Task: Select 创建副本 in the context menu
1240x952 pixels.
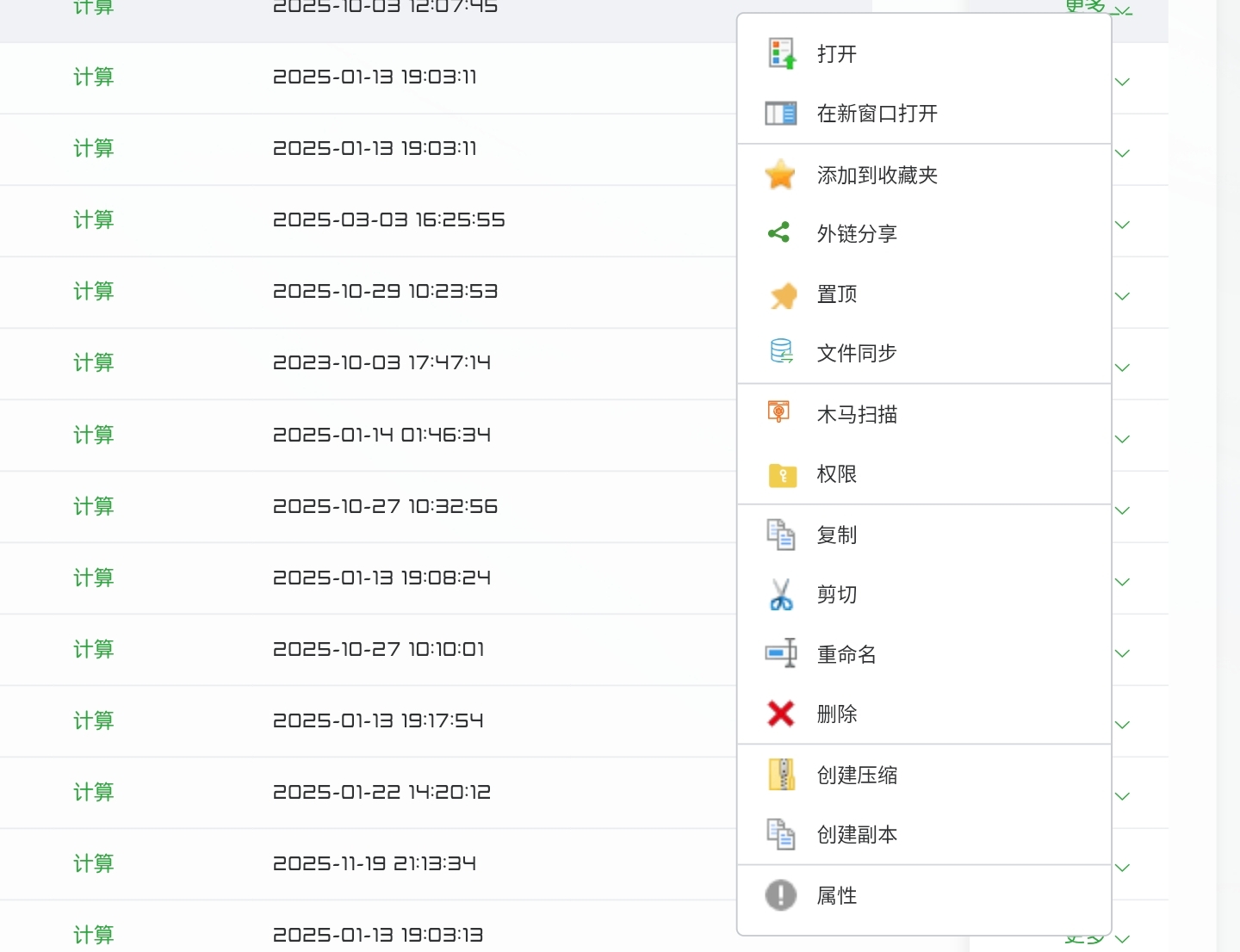Action: [854, 833]
